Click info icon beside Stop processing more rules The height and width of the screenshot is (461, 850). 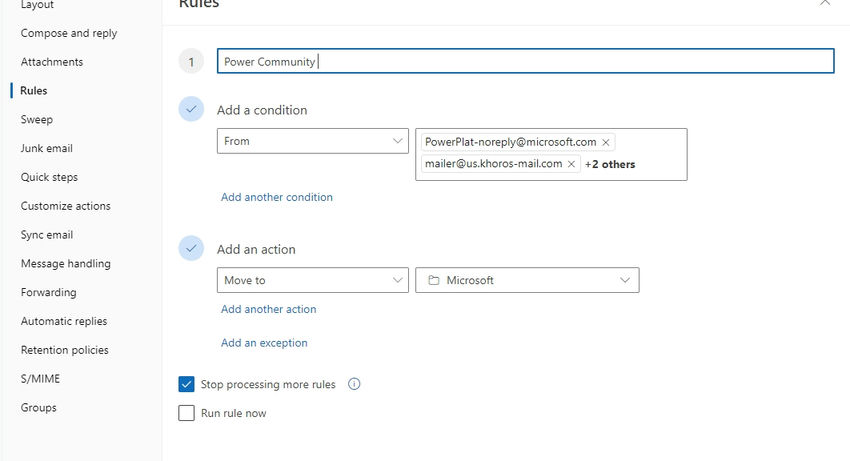(354, 384)
